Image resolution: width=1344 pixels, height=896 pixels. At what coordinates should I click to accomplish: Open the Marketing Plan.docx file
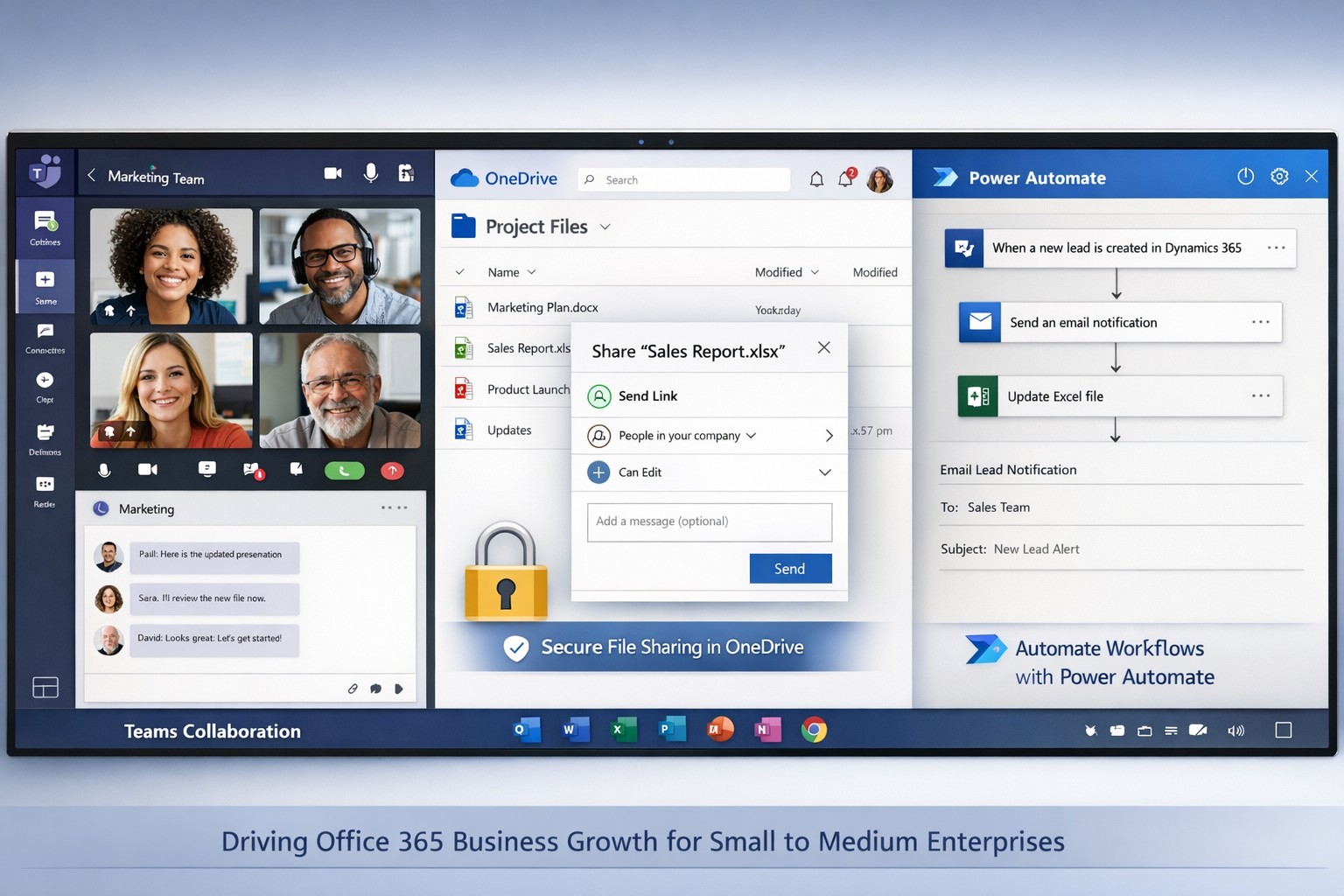pyautogui.click(x=542, y=307)
